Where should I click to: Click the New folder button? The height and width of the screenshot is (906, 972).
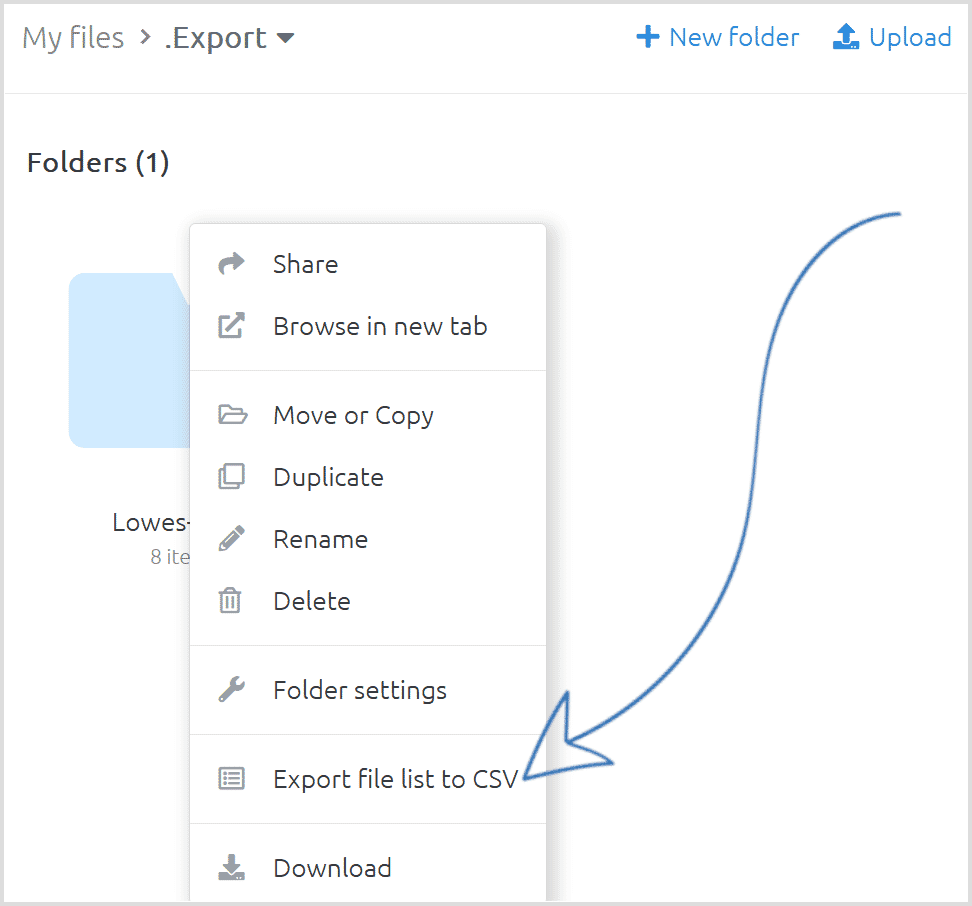[x=718, y=38]
